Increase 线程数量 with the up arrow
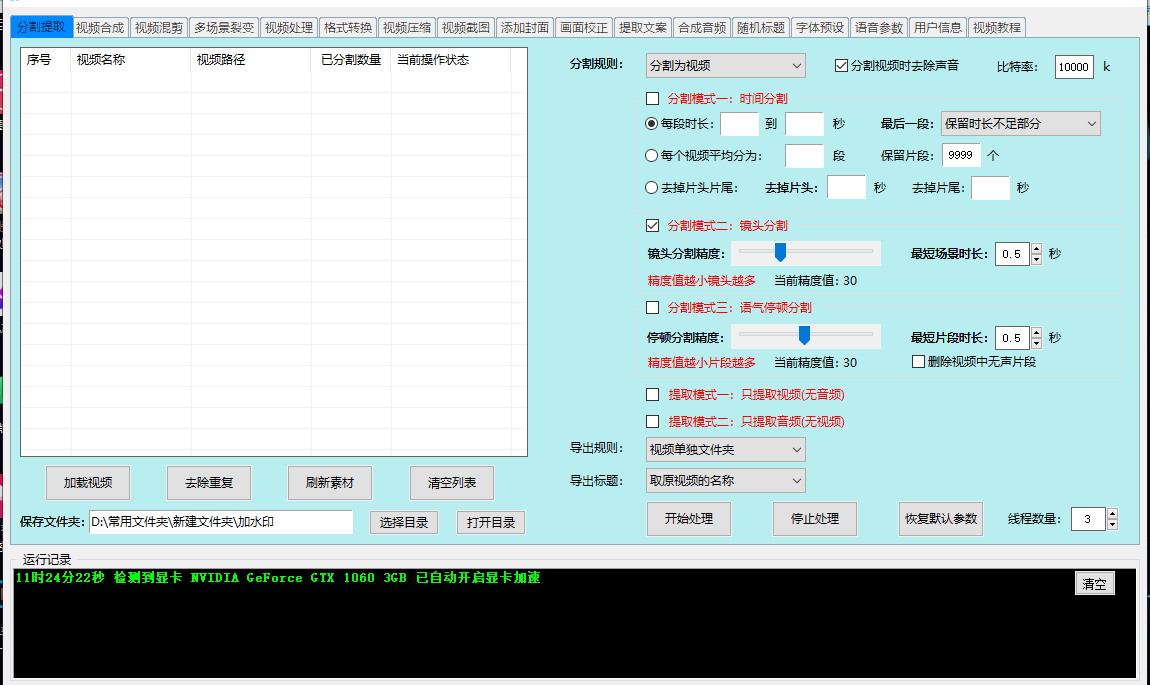This screenshot has height=685, width=1150. pos(1112,514)
